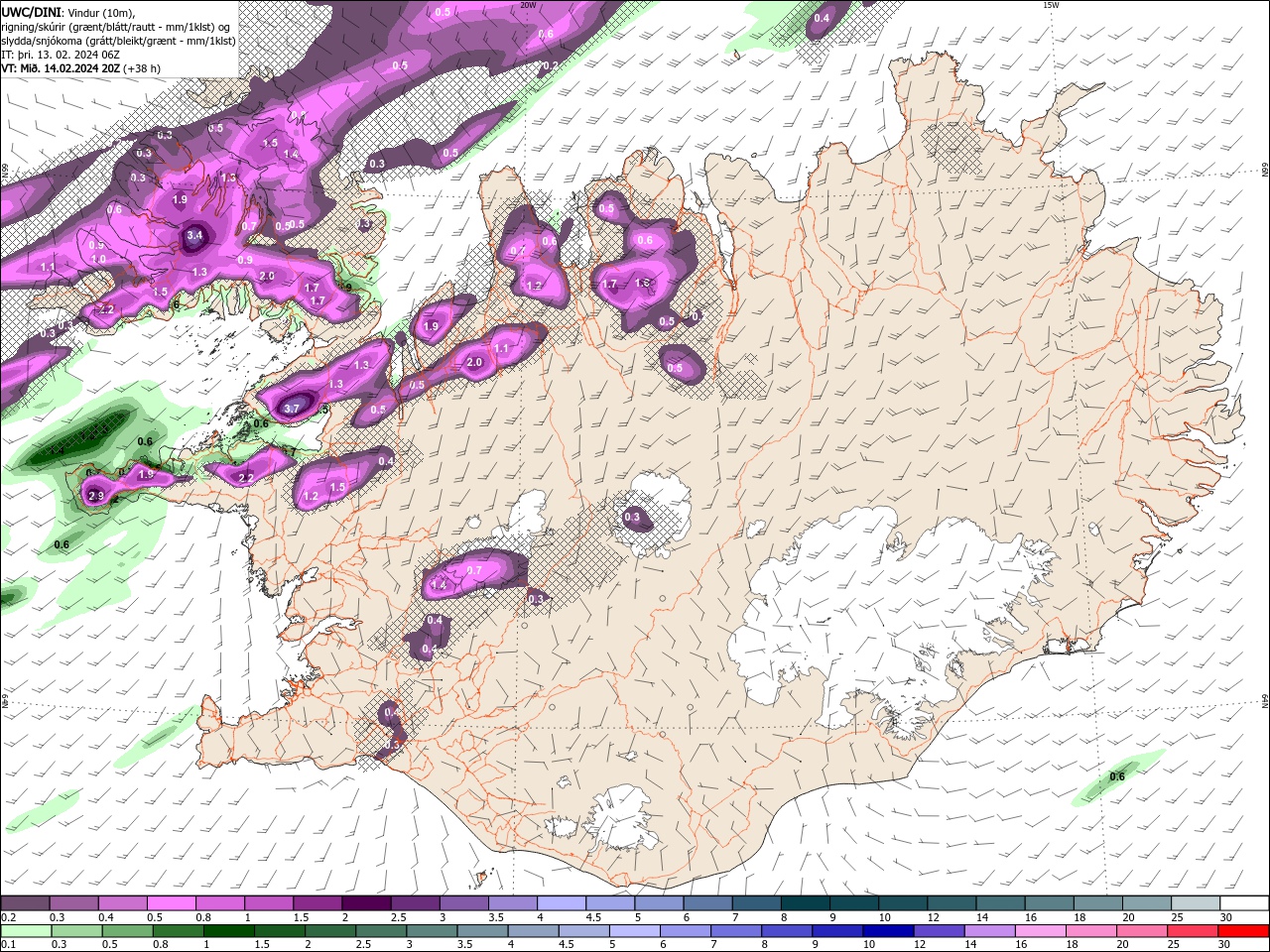Click the '0.2' tick label on the snowfall scale
Image resolution: width=1270 pixels, height=952 pixels.
pyautogui.click(x=7, y=918)
